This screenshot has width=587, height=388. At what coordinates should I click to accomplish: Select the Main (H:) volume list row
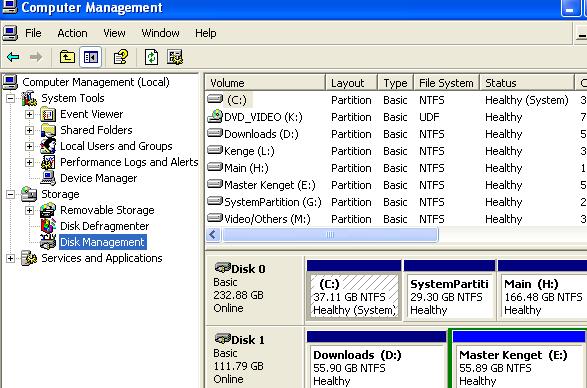point(396,168)
